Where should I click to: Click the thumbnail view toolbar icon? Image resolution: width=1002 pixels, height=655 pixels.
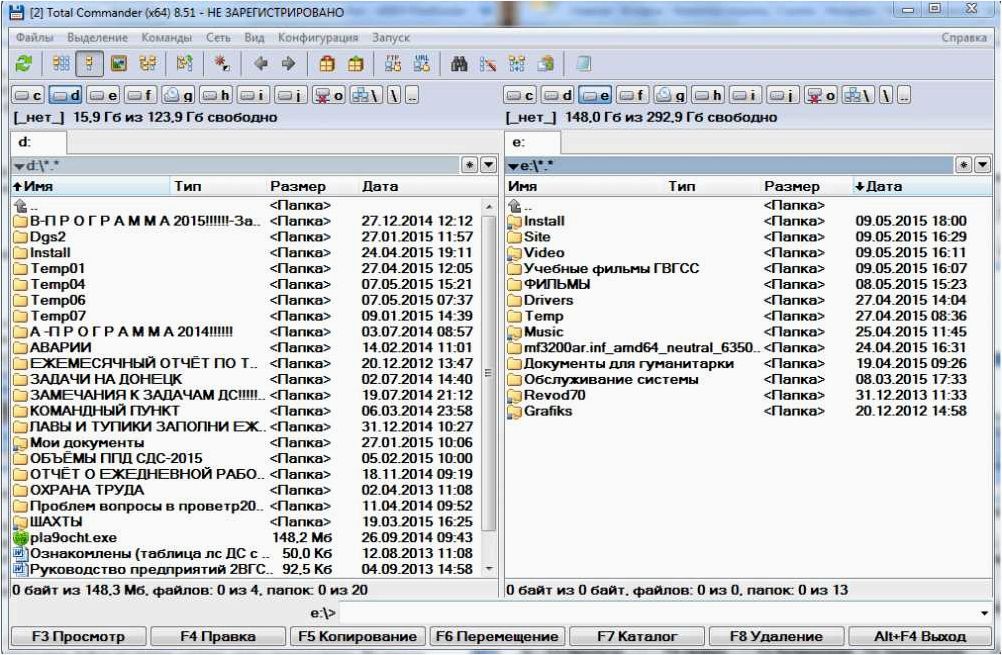coord(118,64)
